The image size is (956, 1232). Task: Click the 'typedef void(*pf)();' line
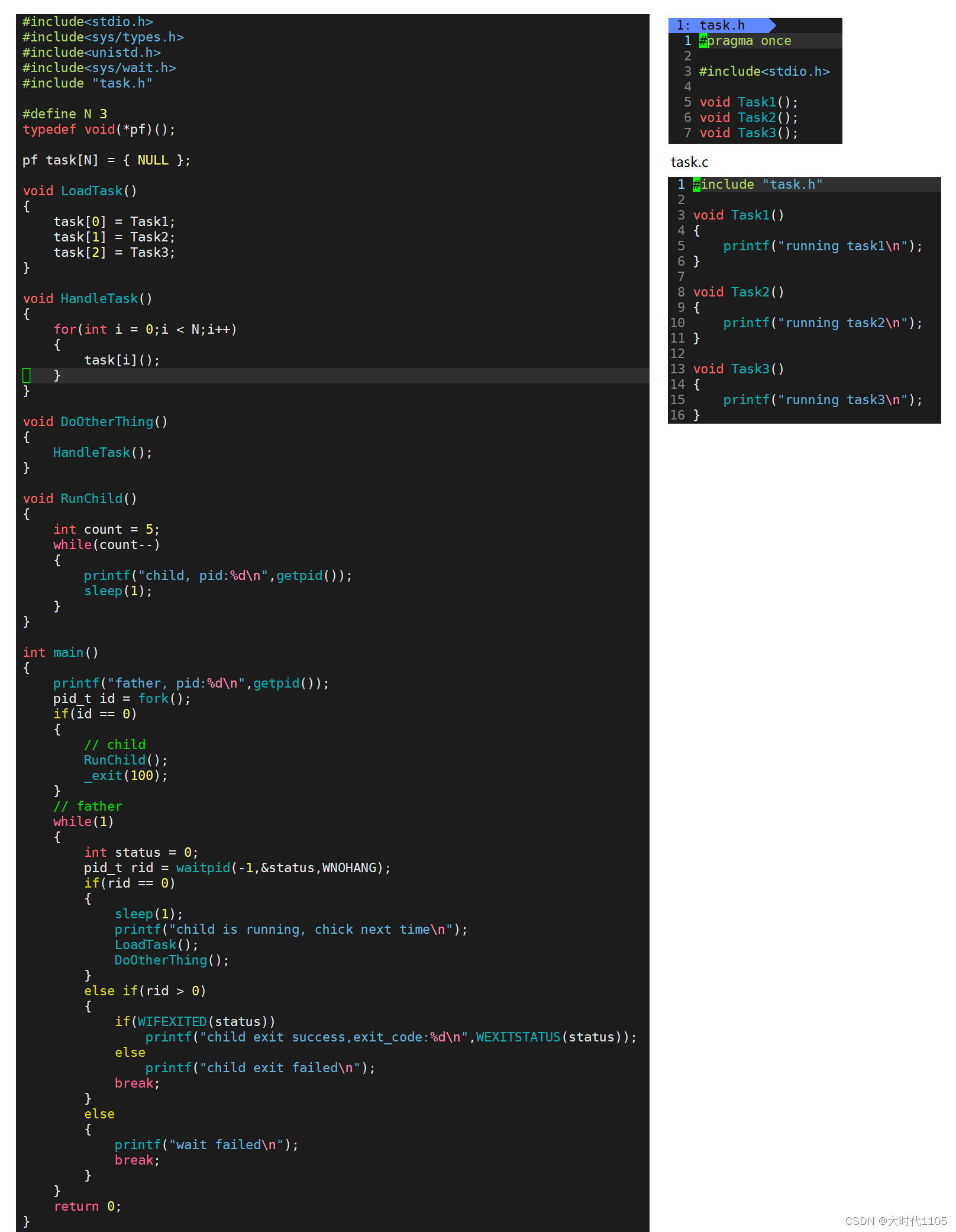[x=99, y=130]
